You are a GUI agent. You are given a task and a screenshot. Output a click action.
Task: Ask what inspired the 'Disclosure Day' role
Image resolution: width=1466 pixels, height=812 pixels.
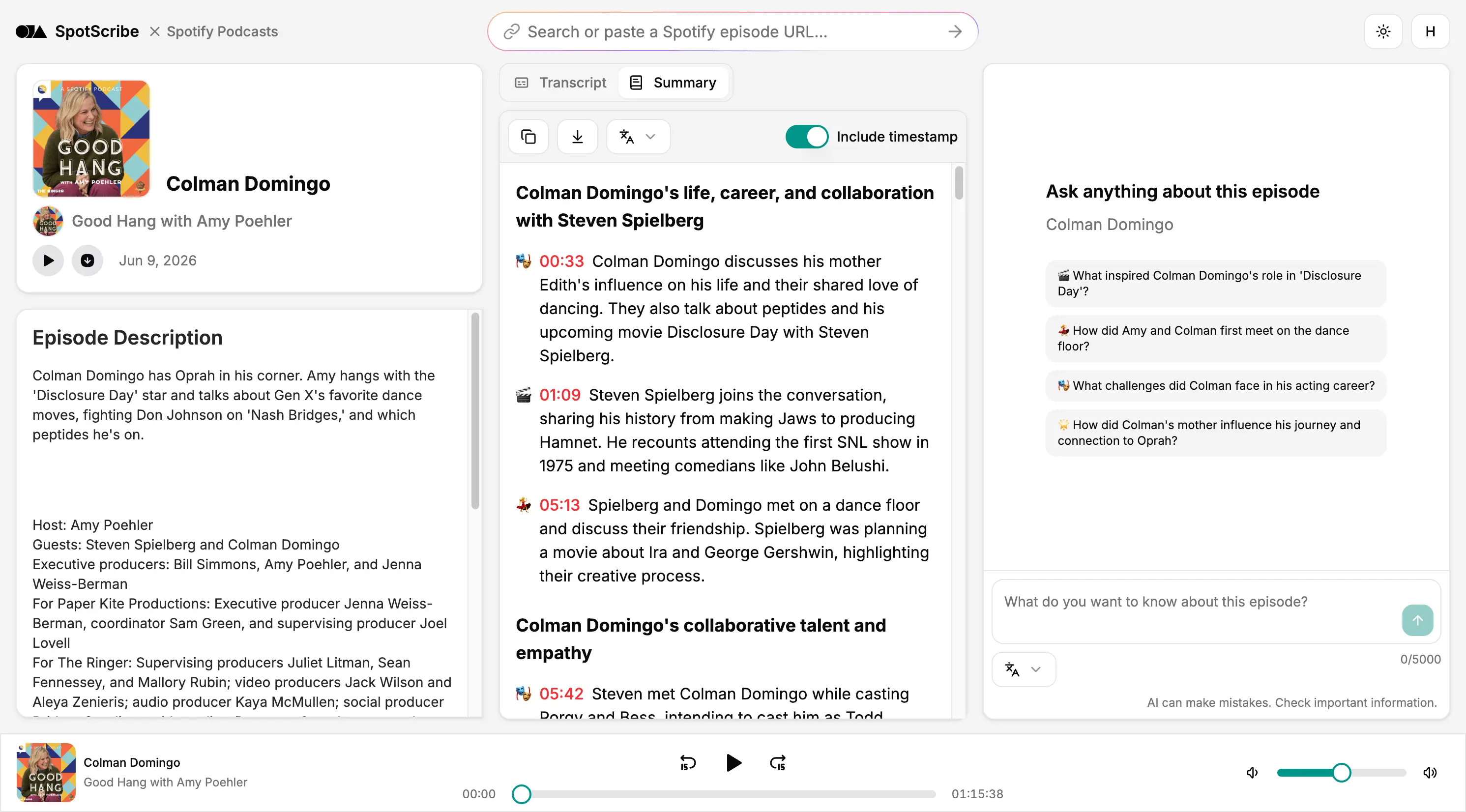(1216, 284)
